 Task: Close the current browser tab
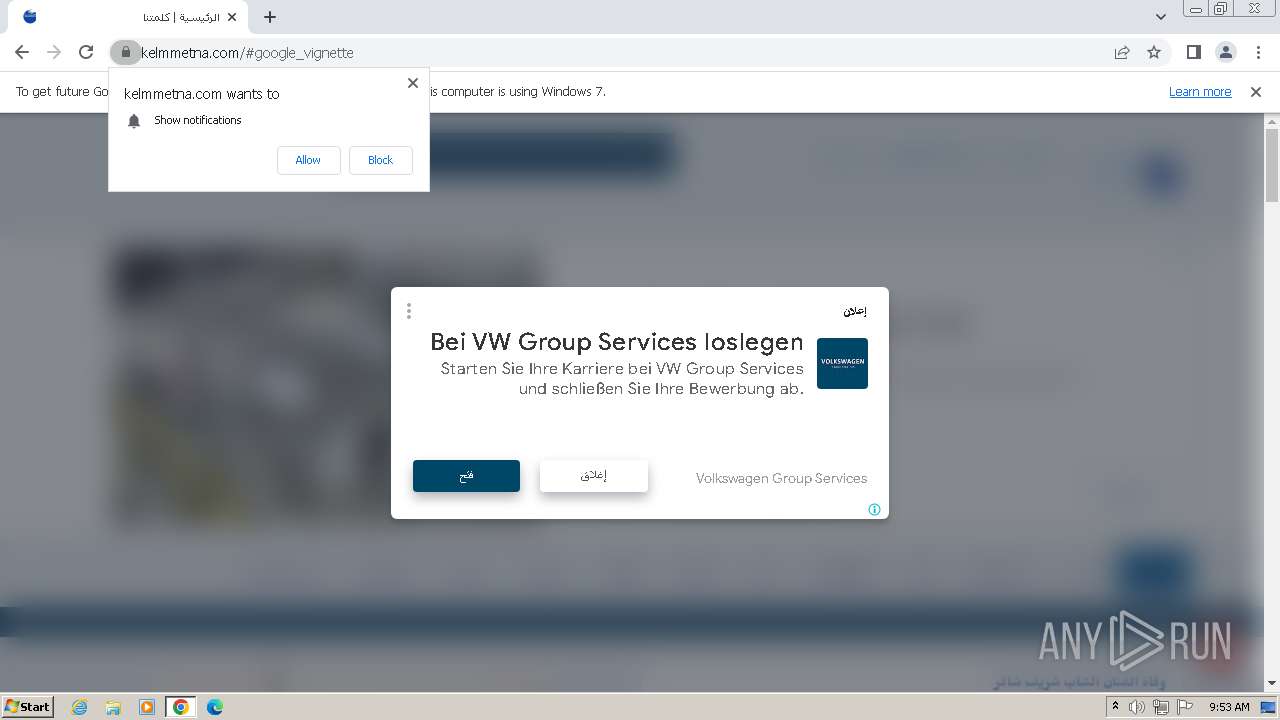coord(232,17)
